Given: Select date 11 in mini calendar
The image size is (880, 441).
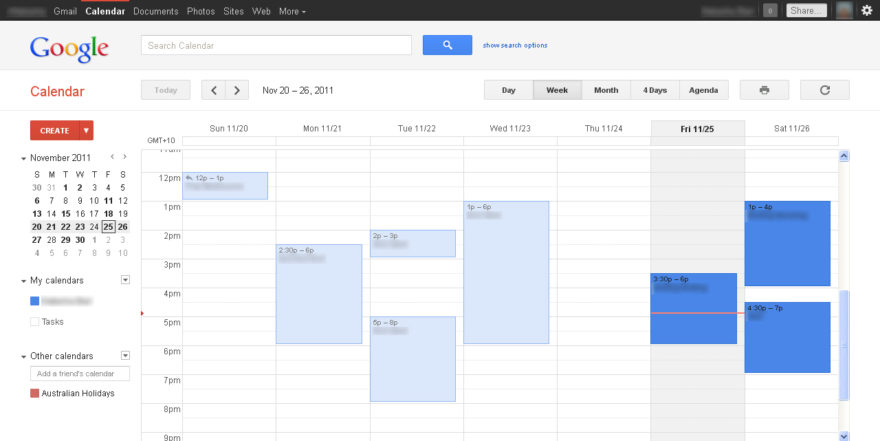Looking at the screenshot, I should pos(108,200).
